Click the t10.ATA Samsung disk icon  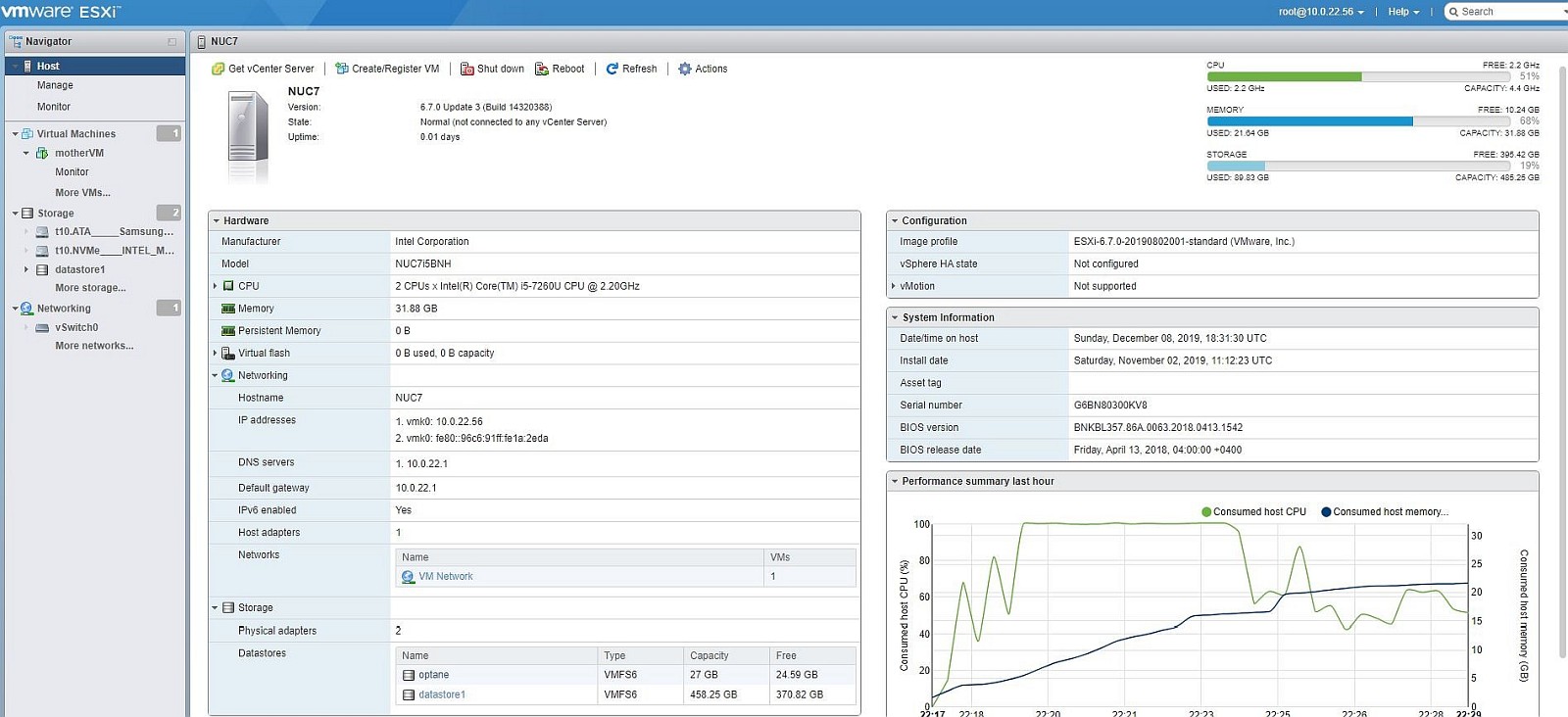(42, 232)
